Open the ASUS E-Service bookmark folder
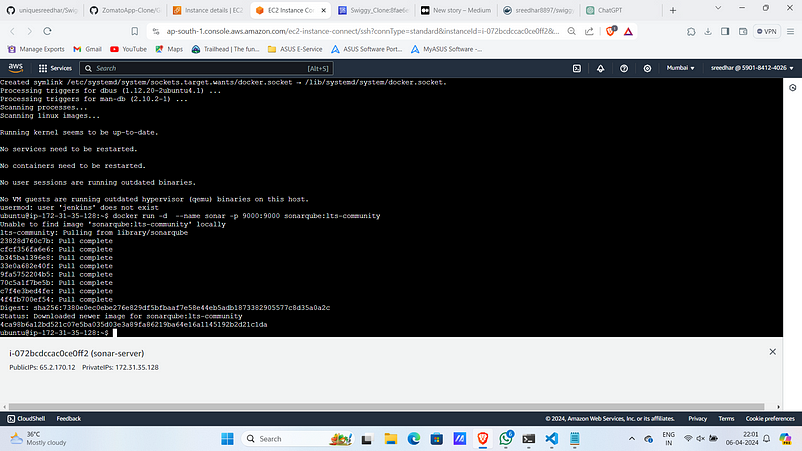Viewport: 802px width, 451px height. [295, 49]
